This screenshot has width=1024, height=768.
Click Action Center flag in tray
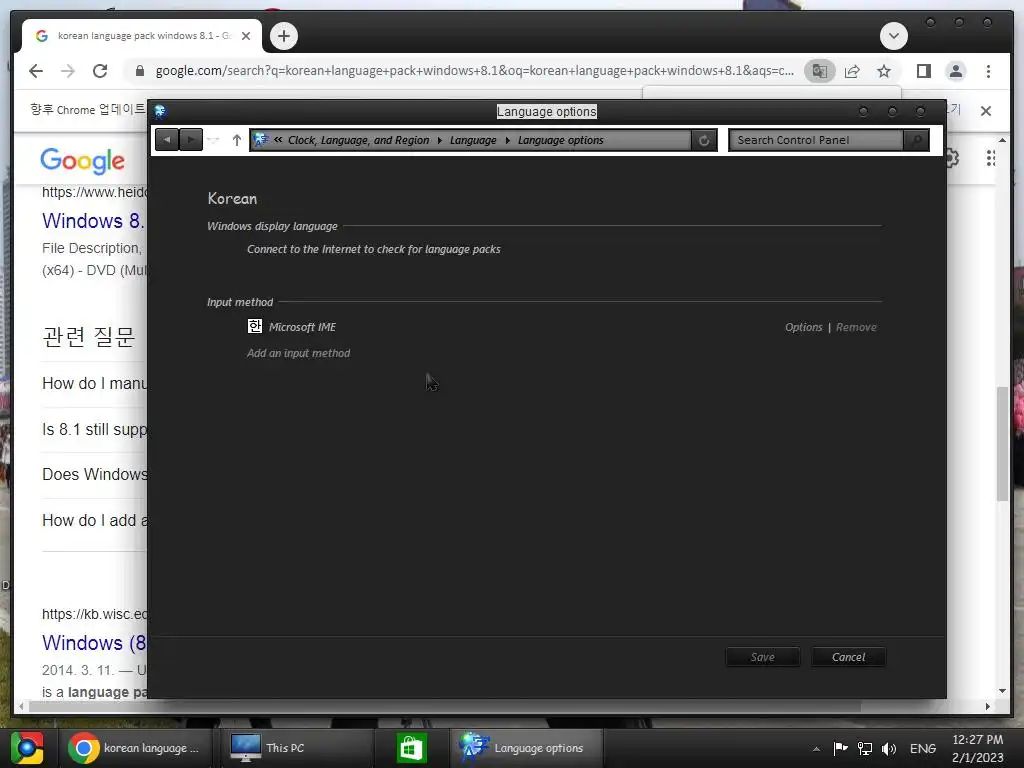[840, 748]
